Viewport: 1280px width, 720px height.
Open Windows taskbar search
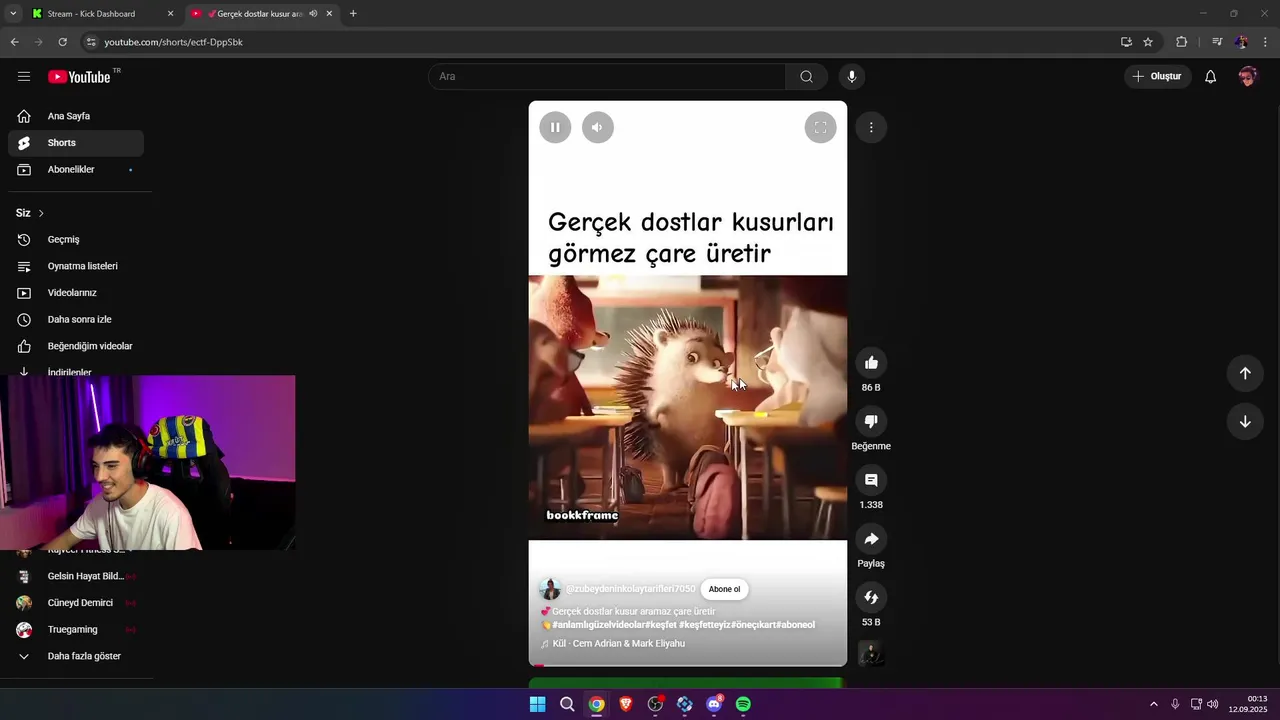(x=567, y=704)
